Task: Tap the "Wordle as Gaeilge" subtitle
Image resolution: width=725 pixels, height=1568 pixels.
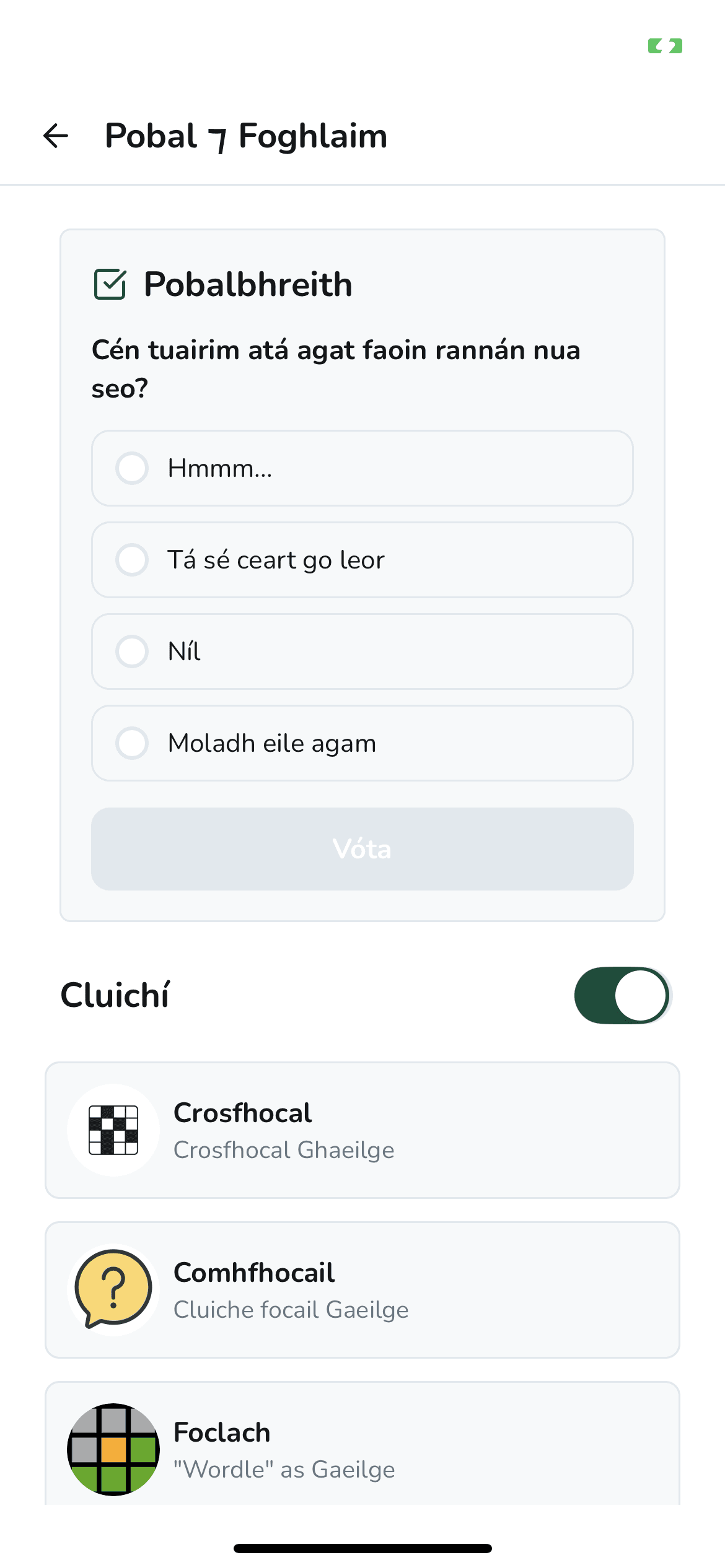Action: pyautogui.click(x=284, y=1470)
